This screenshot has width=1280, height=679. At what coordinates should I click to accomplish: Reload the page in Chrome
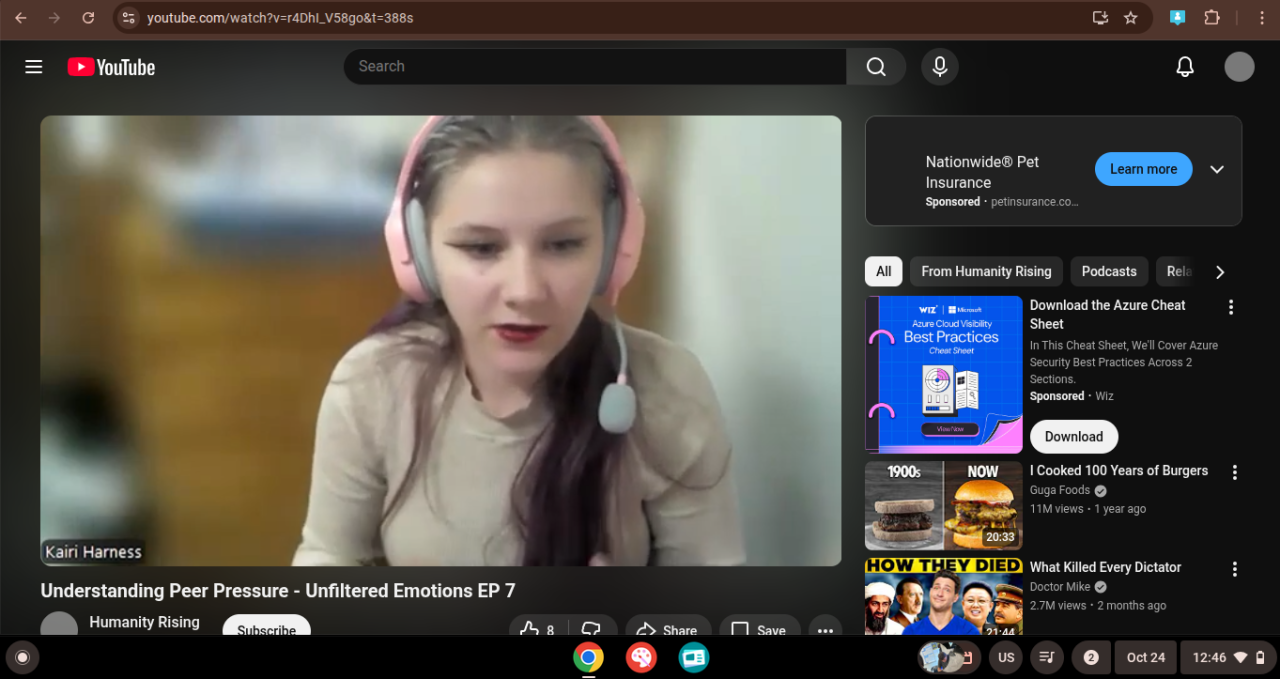point(88,18)
